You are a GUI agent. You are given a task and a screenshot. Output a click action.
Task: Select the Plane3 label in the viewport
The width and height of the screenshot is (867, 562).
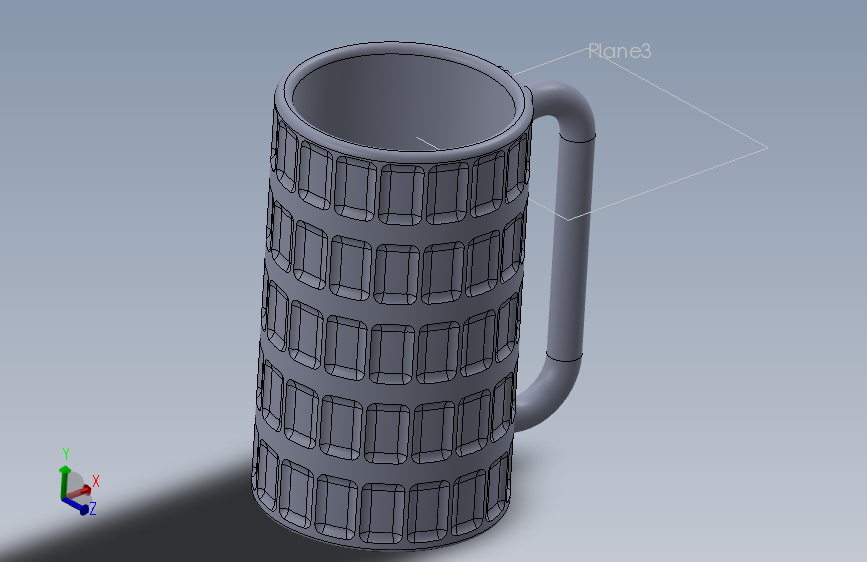(619, 51)
